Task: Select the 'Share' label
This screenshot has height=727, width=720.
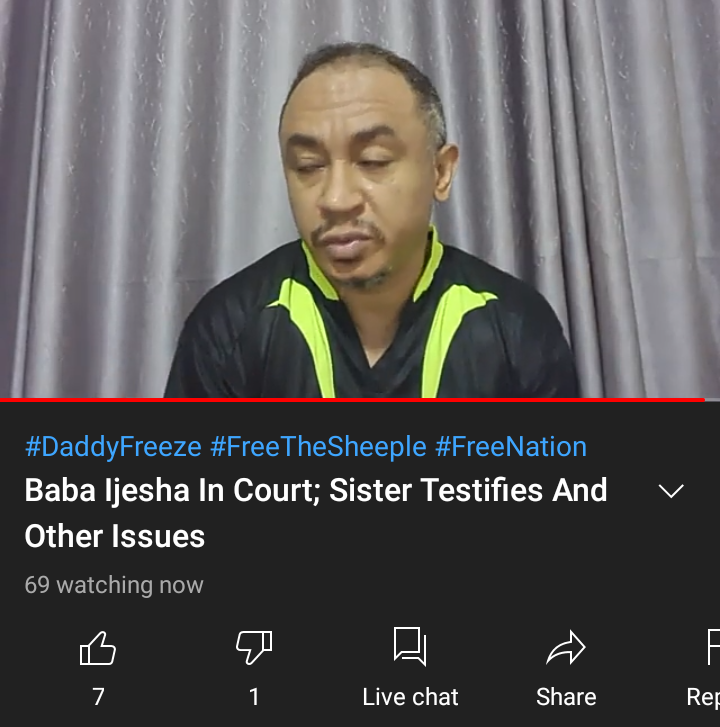Action: pos(566,697)
